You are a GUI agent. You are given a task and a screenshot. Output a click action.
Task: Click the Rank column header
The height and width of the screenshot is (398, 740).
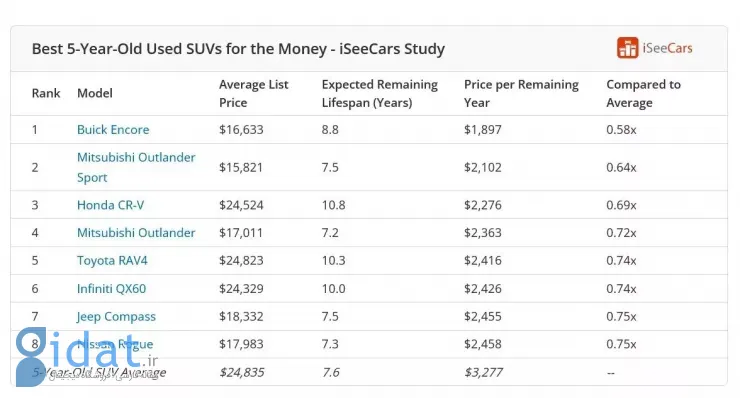click(x=46, y=93)
